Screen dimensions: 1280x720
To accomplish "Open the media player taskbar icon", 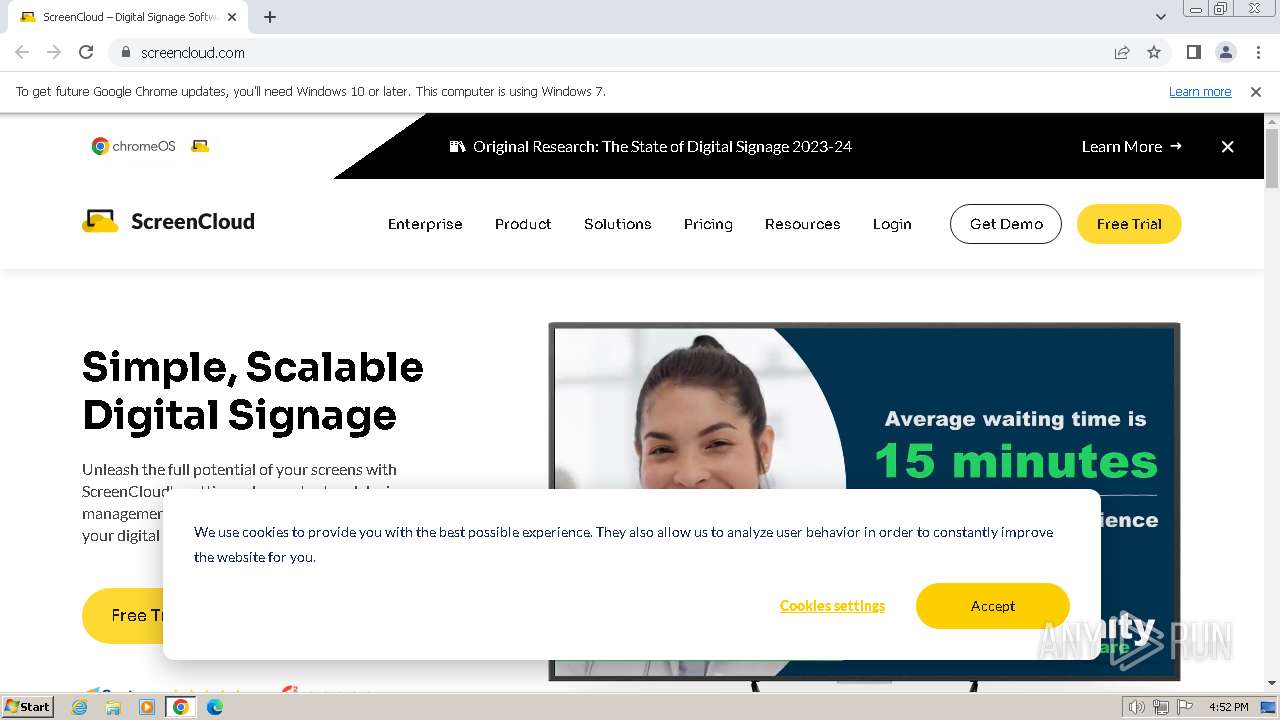I will [x=147, y=707].
